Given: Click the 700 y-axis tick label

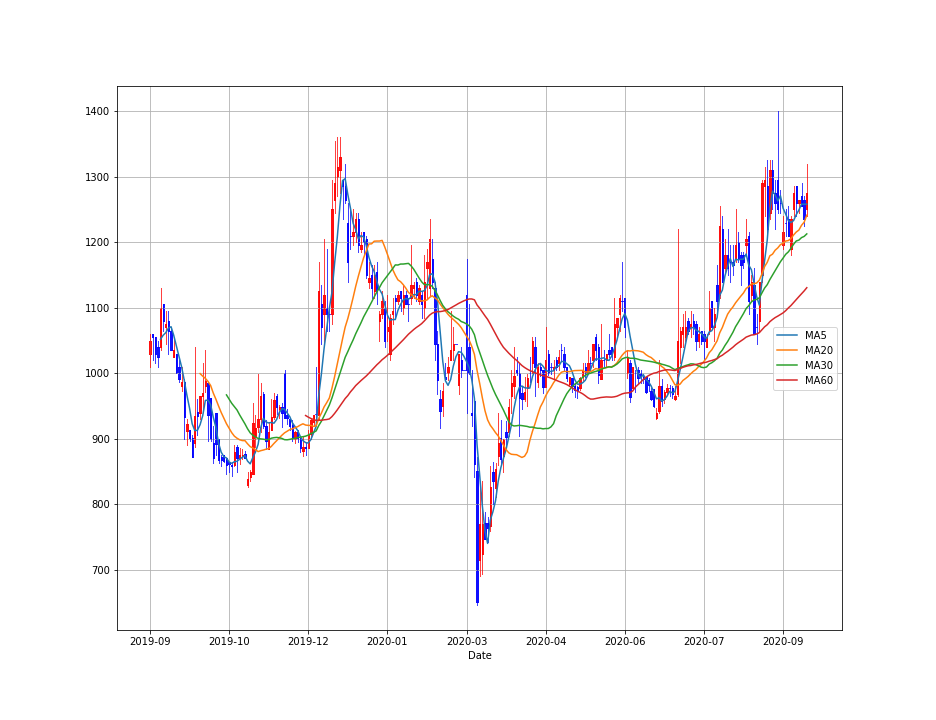Looking at the screenshot, I should [100, 570].
